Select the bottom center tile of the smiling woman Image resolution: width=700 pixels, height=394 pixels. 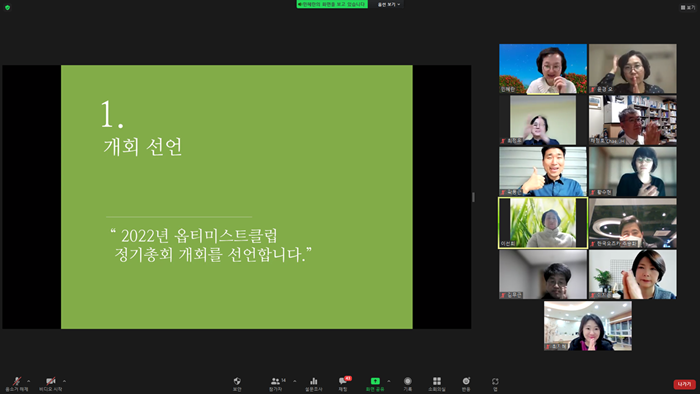pos(588,326)
